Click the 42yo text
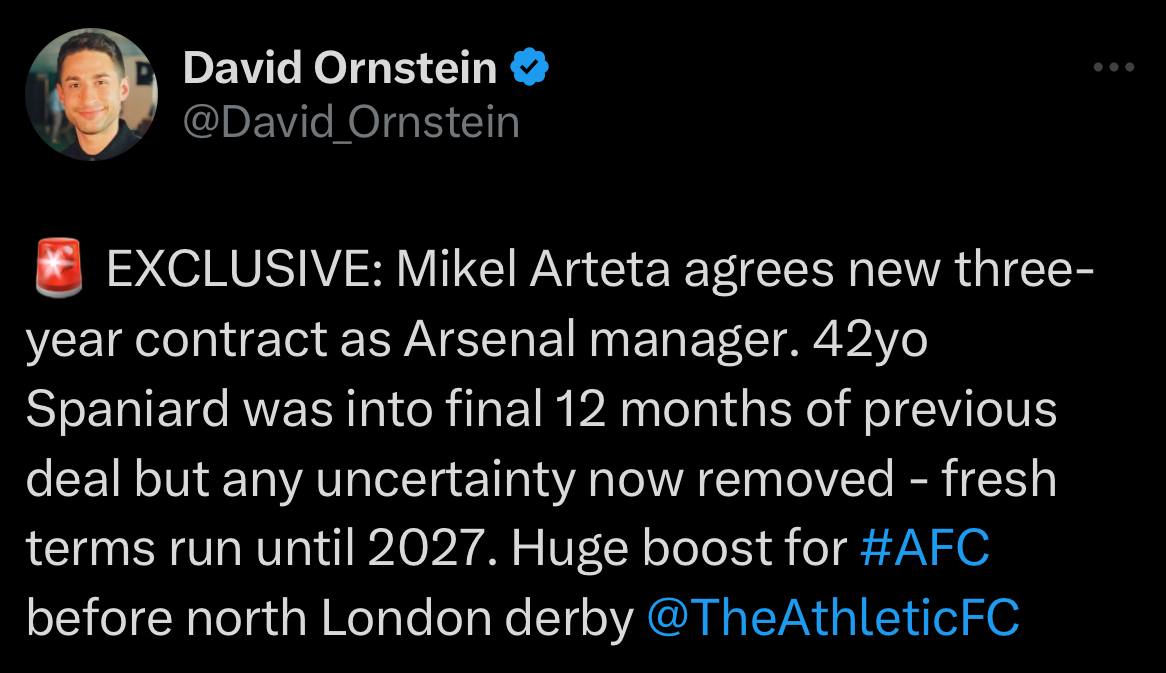1166x673 pixels. 870,341
